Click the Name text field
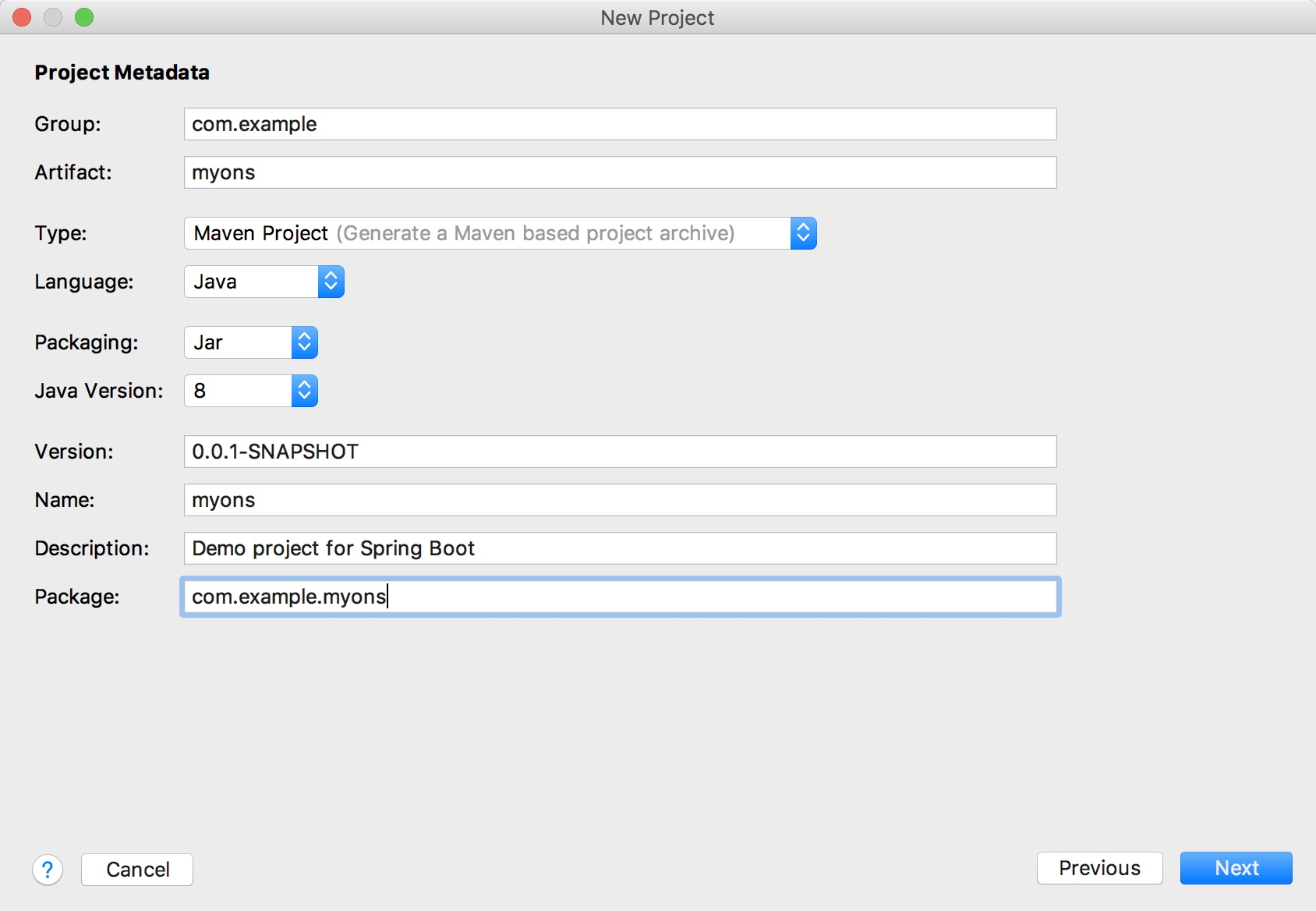This screenshot has height=911, width=1316. coord(620,500)
